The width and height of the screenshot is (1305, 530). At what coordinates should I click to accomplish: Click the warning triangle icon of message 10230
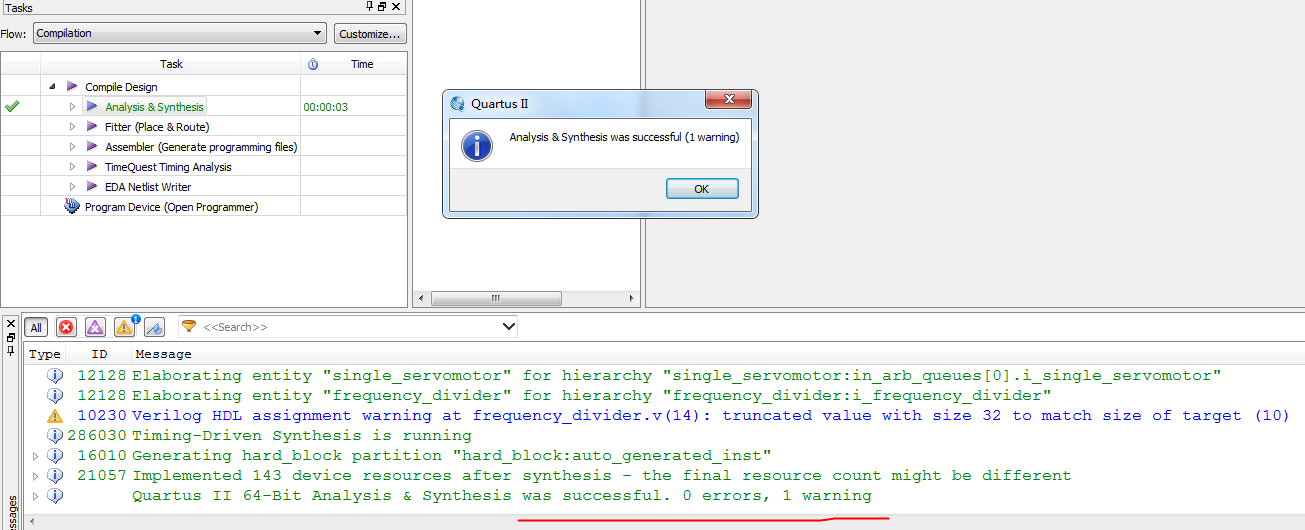click(55, 415)
